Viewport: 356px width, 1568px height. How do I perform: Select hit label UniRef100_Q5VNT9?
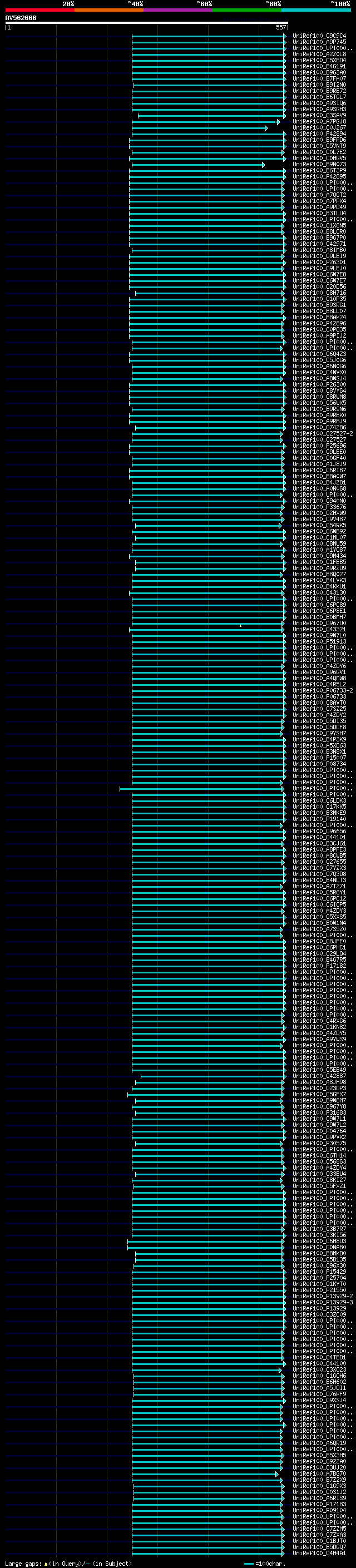click(319, 146)
